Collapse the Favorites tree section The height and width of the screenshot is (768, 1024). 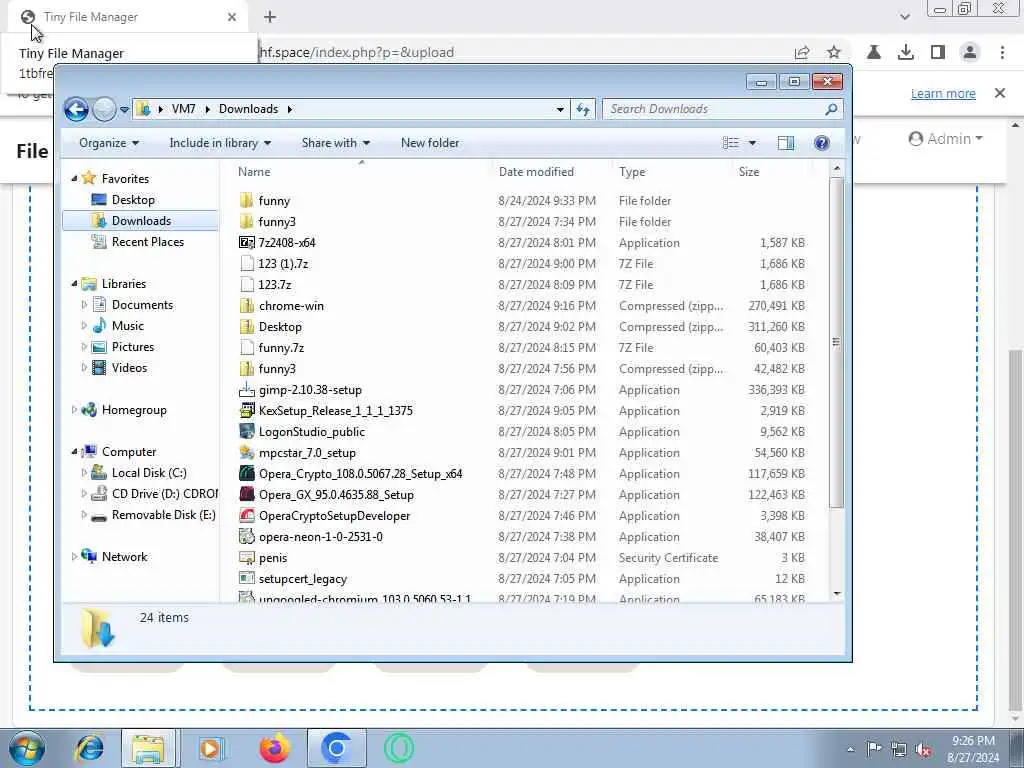click(x=74, y=179)
